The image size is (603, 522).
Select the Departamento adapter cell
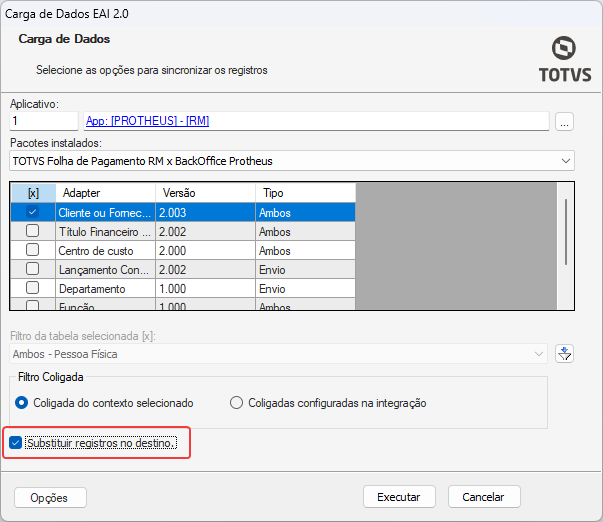(106, 289)
